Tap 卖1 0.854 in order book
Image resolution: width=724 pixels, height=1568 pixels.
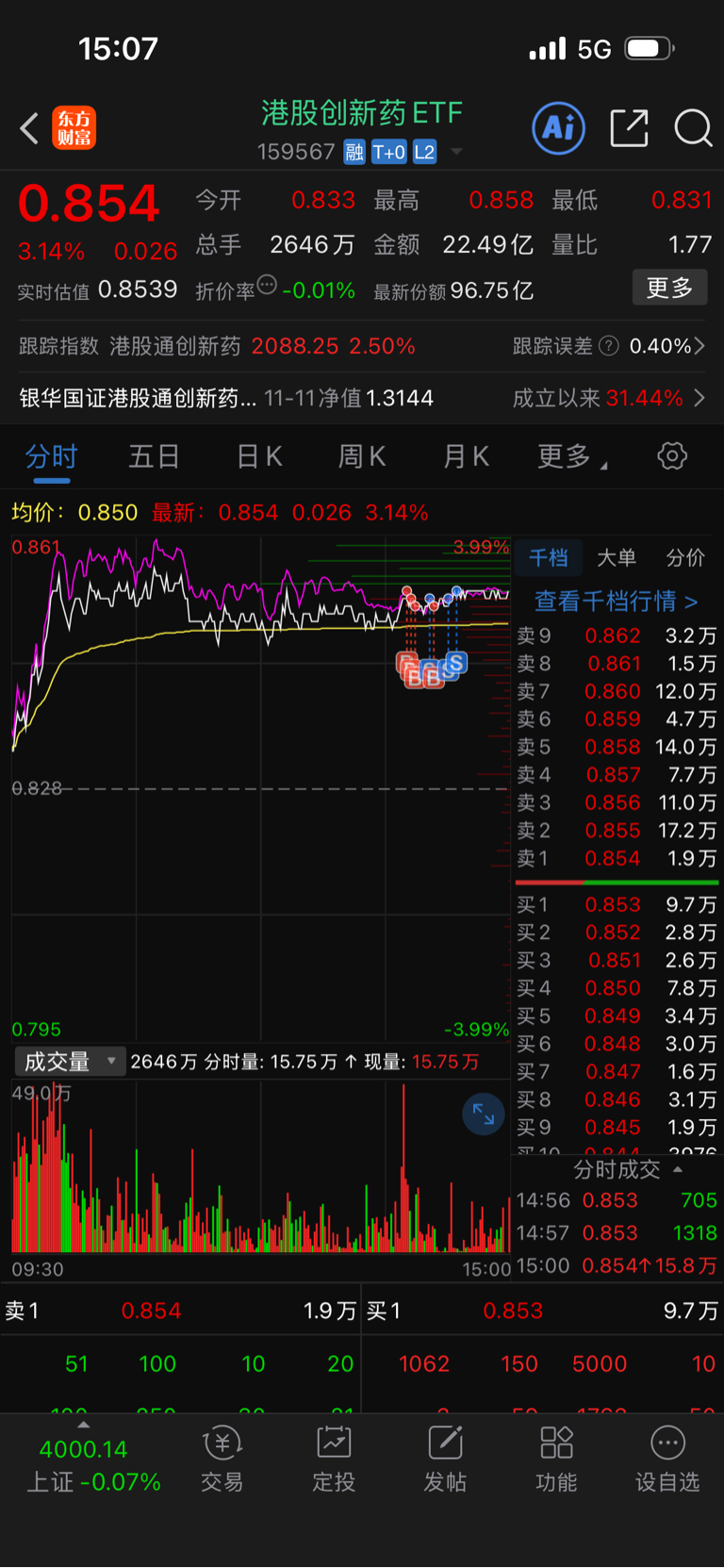tap(617, 859)
